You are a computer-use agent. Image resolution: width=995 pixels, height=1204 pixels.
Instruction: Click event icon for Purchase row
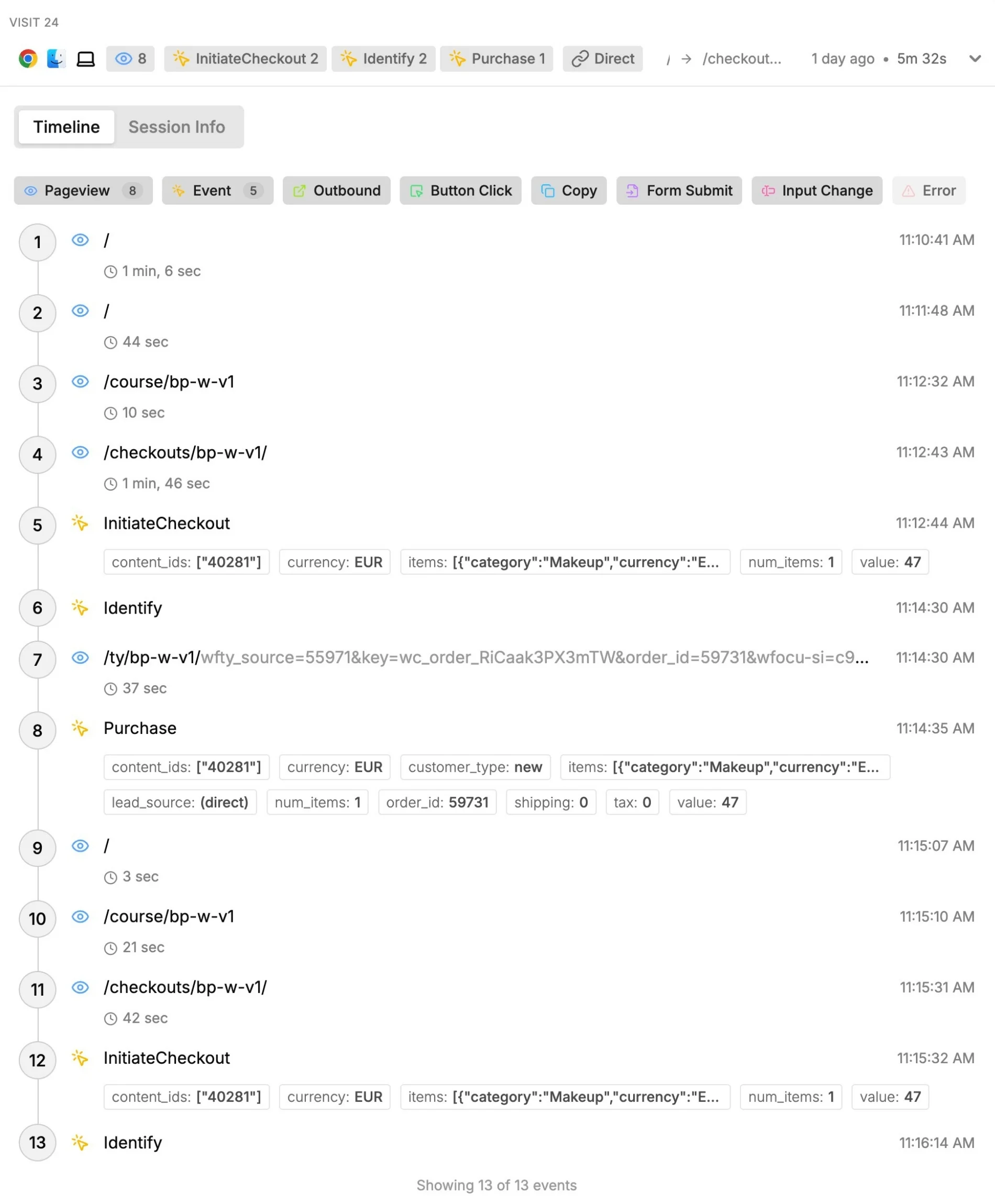[x=80, y=728]
